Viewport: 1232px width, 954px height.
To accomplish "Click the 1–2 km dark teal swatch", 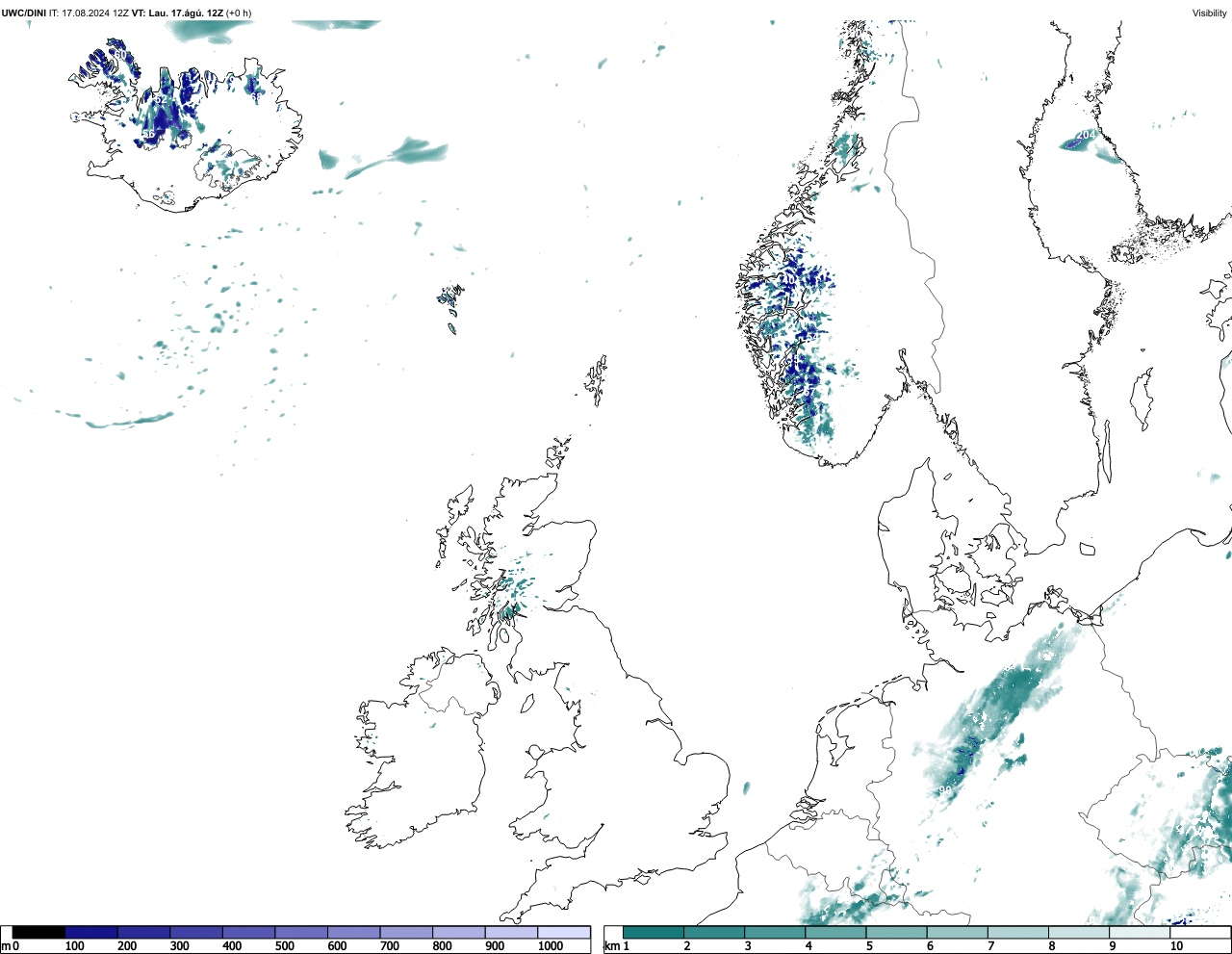I will [x=654, y=933].
